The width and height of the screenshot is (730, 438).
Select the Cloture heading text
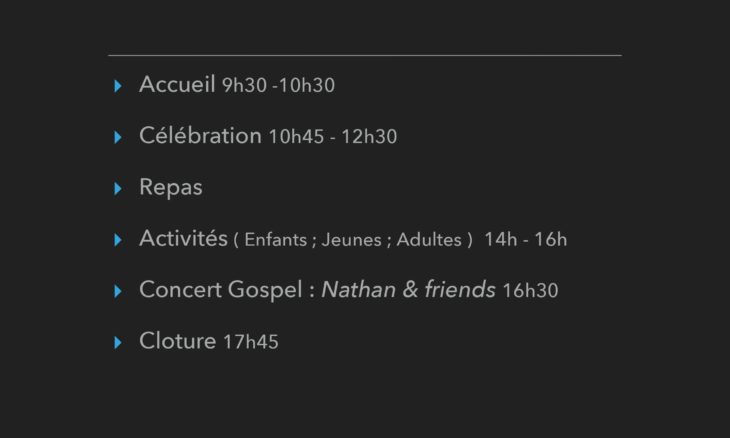[x=177, y=341]
